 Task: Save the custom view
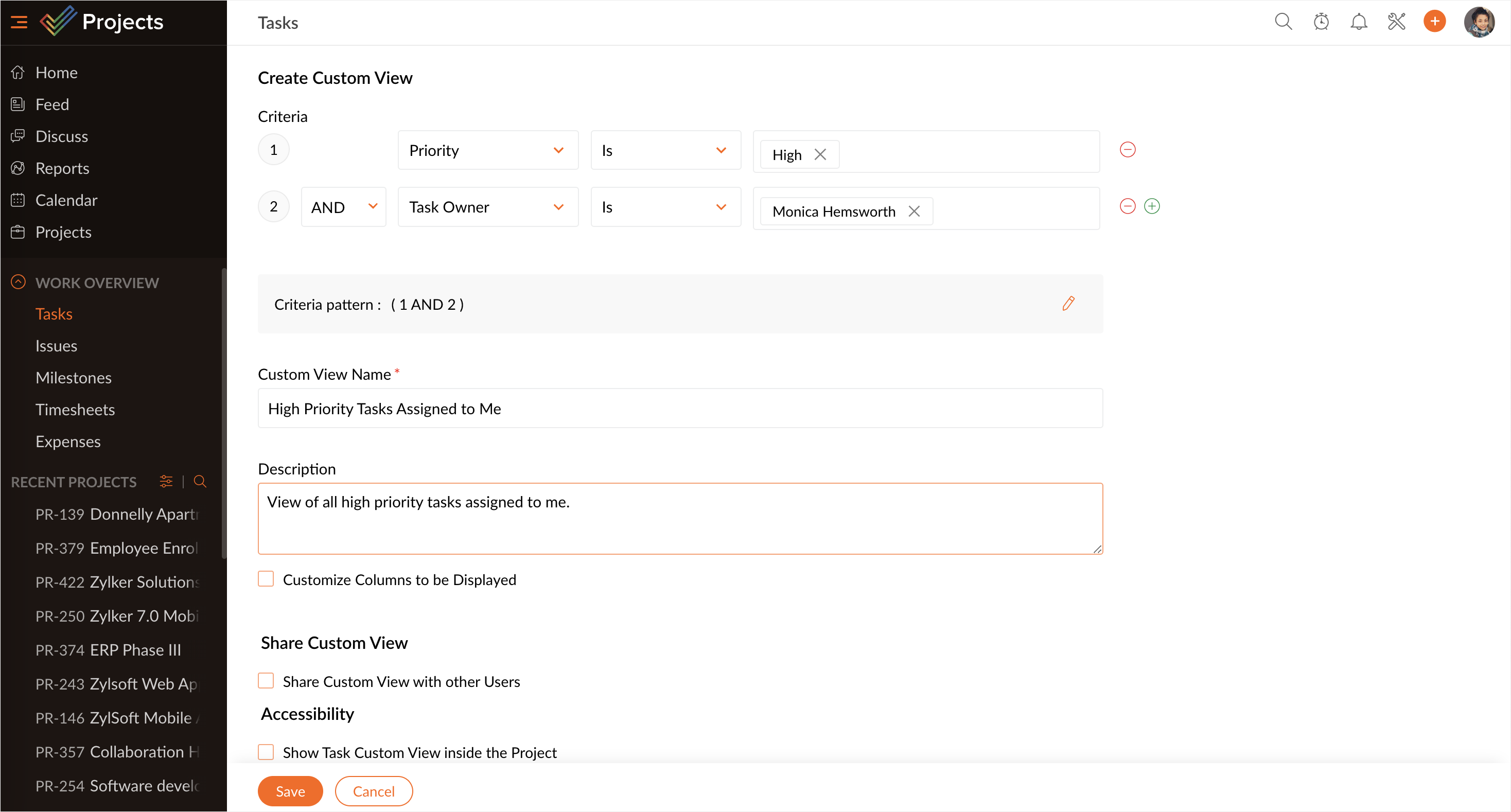[290, 791]
